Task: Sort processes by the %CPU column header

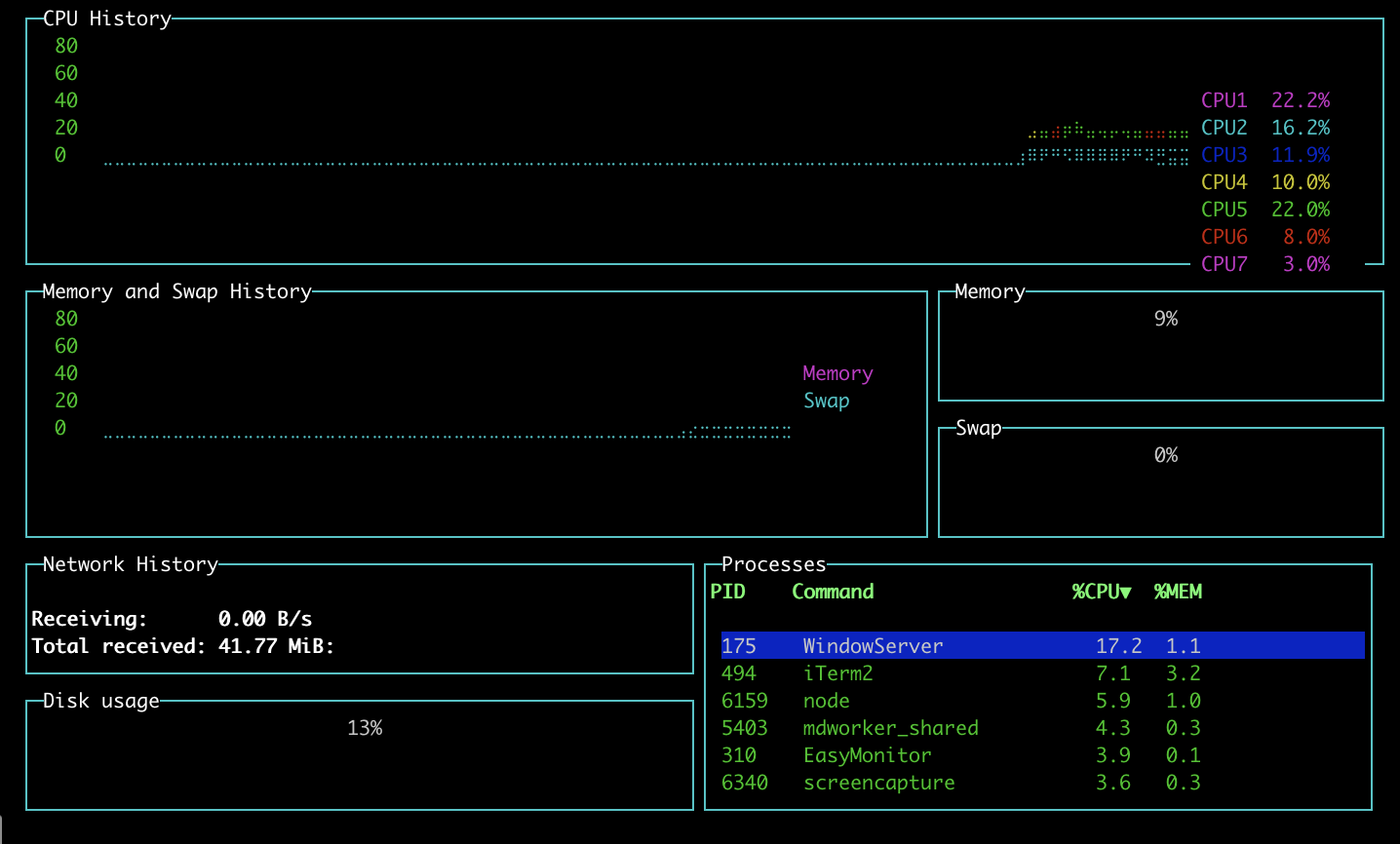Action: pyautogui.click(x=1101, y=592)
